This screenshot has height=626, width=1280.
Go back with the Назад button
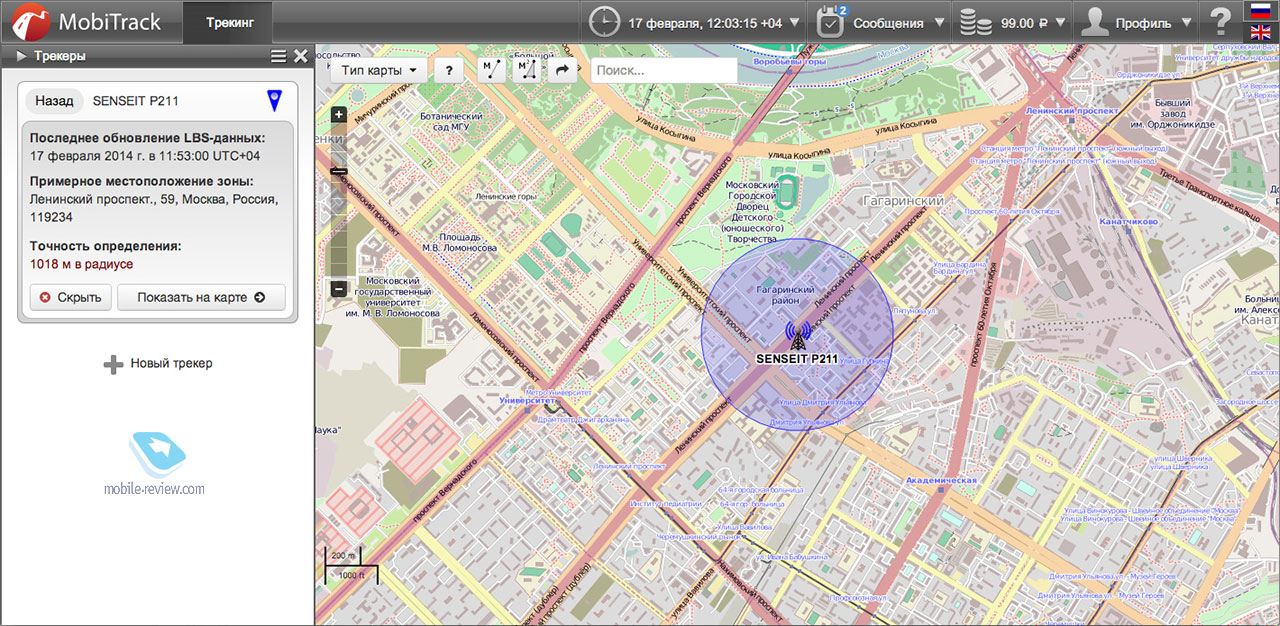tap(54, 100)
